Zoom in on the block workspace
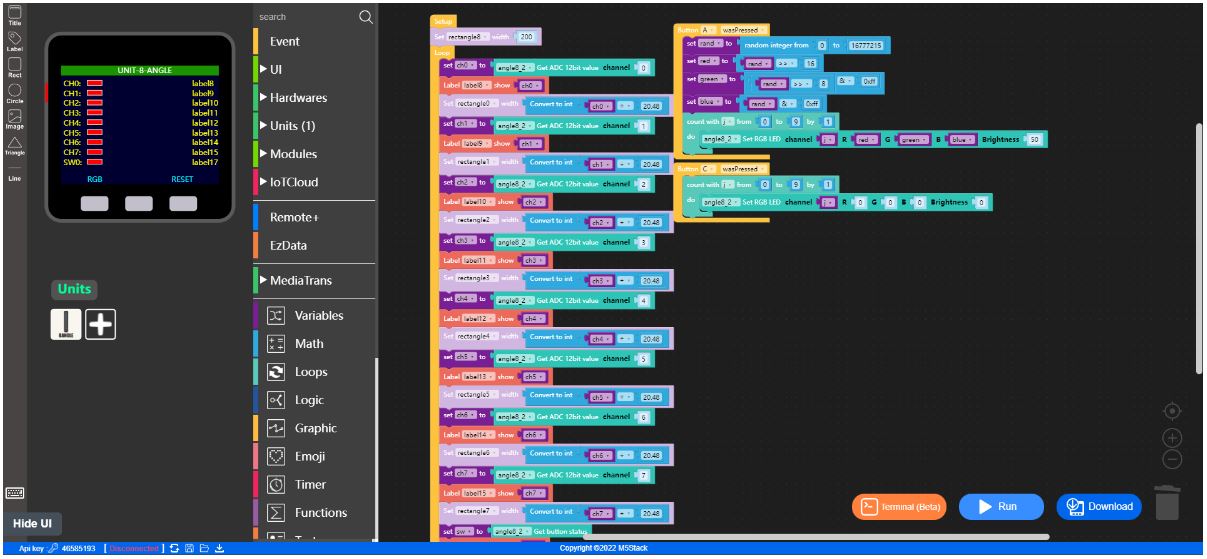The height and width of the screenshot is (559, 1207). point(1173,438)
